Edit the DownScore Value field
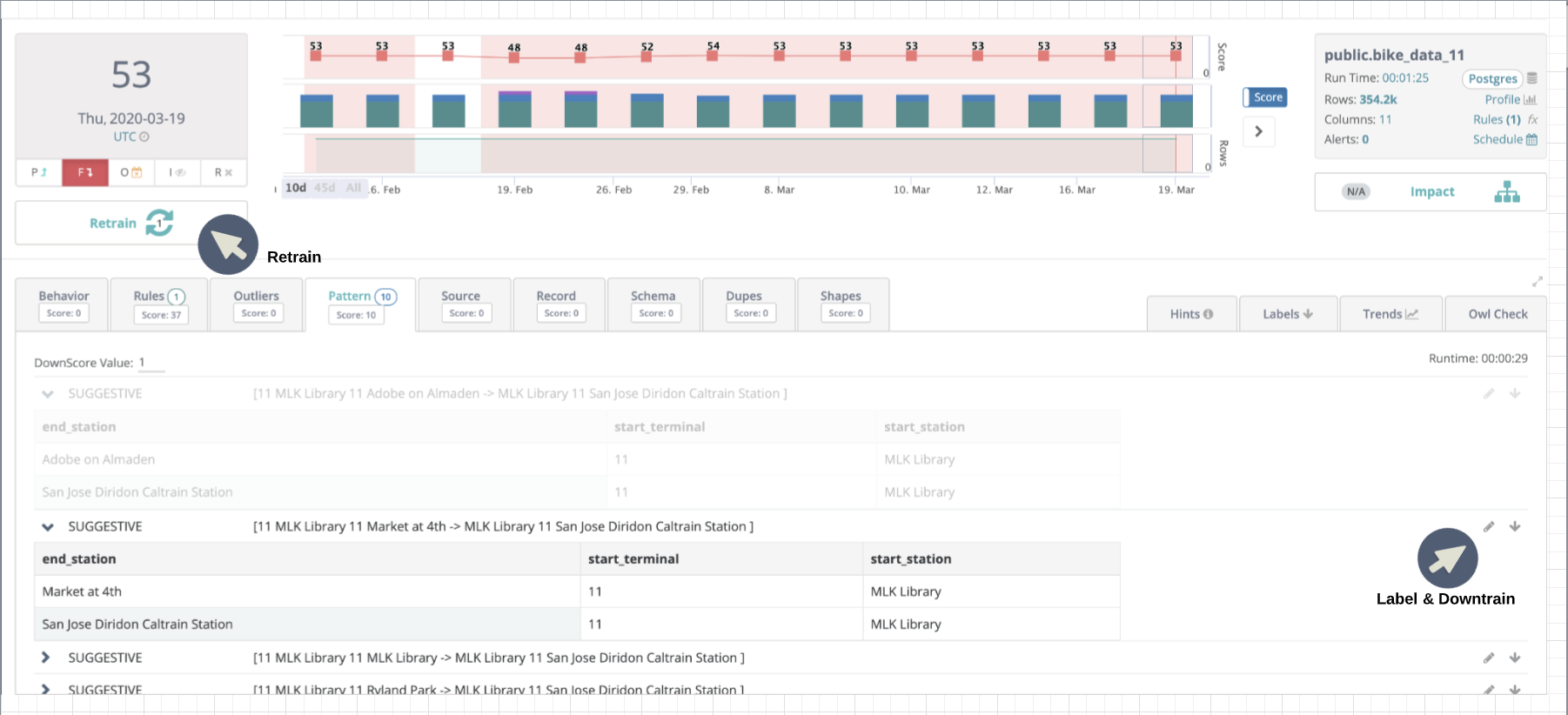Screen dimensions: 1568x715 click(x=151, y=363)
